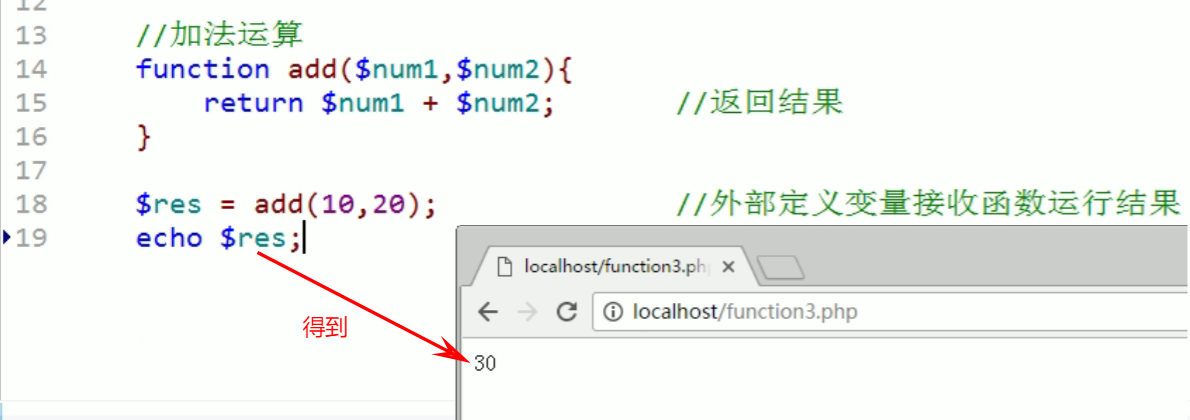Place cursor on the function keyword
Image resolution: width=1190 pixels, height=420 pixels.
pyautogui.click(x=203, y=69)
